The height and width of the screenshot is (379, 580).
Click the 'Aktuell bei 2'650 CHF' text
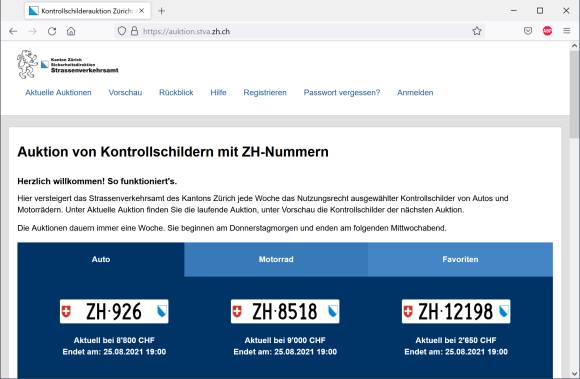[x=456, y=340]
